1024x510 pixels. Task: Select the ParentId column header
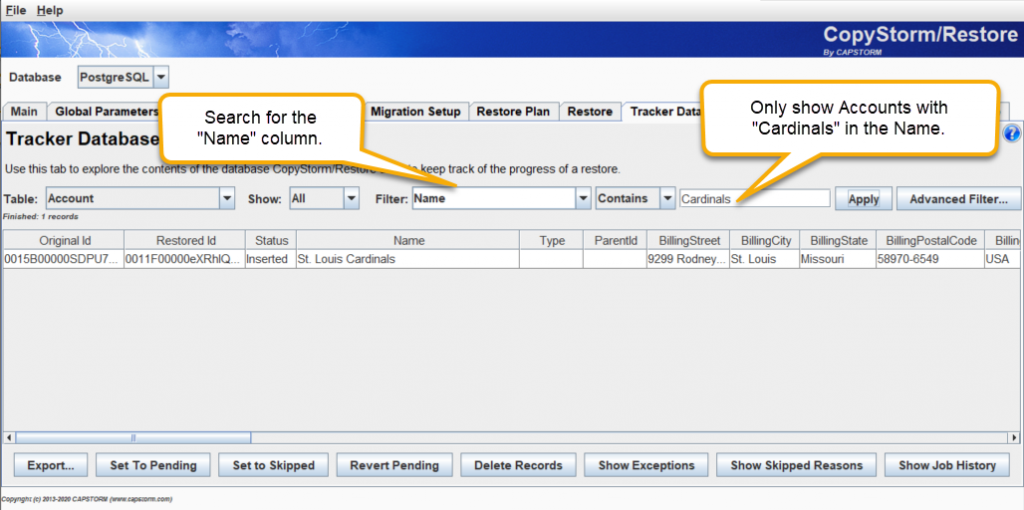point(615,240)
